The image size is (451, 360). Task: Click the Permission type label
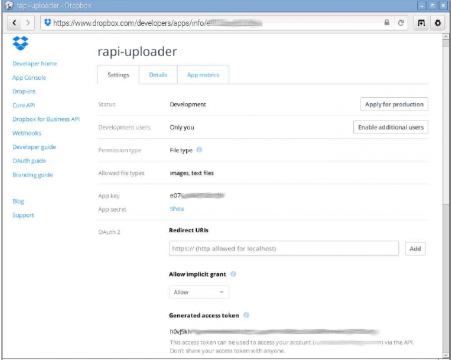click(120, 150)
